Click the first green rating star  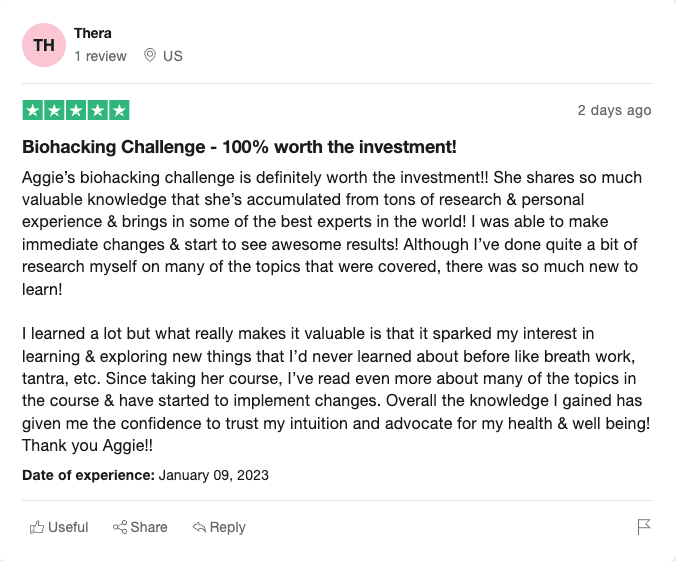tap(32, 110)
